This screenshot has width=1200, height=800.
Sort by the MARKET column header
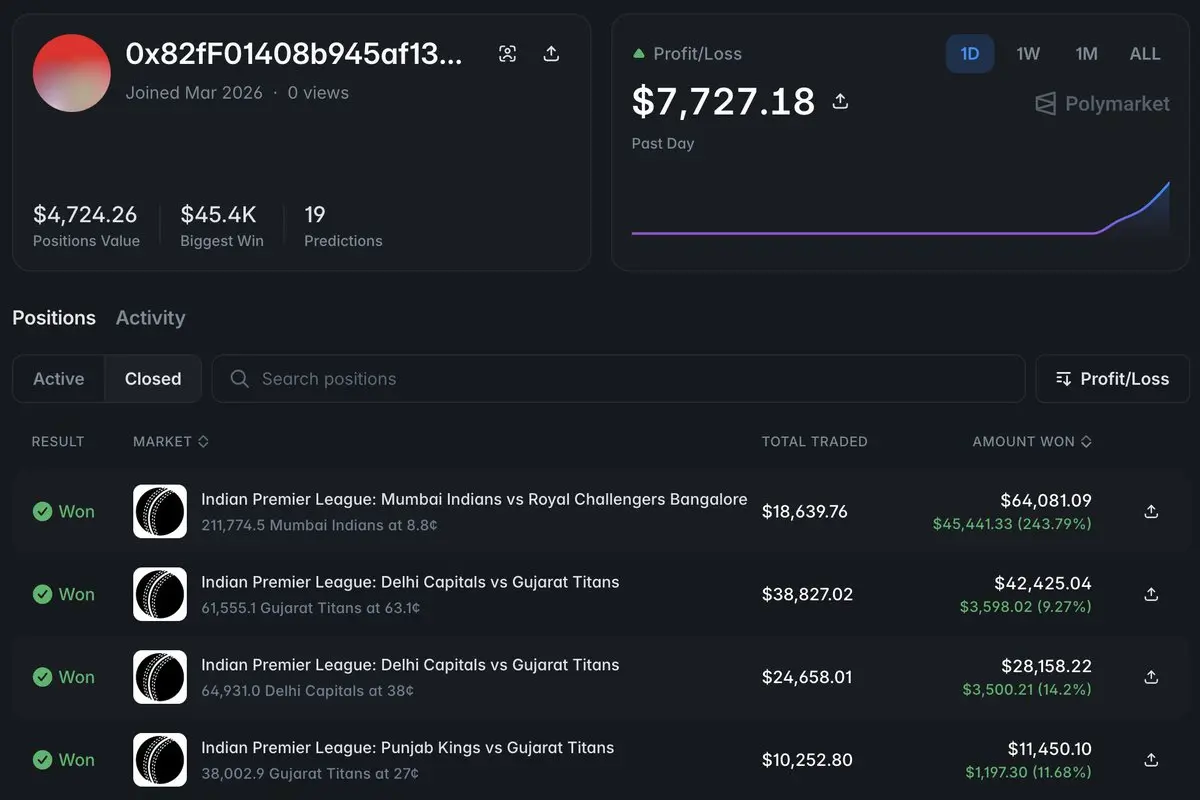(171, 441)
